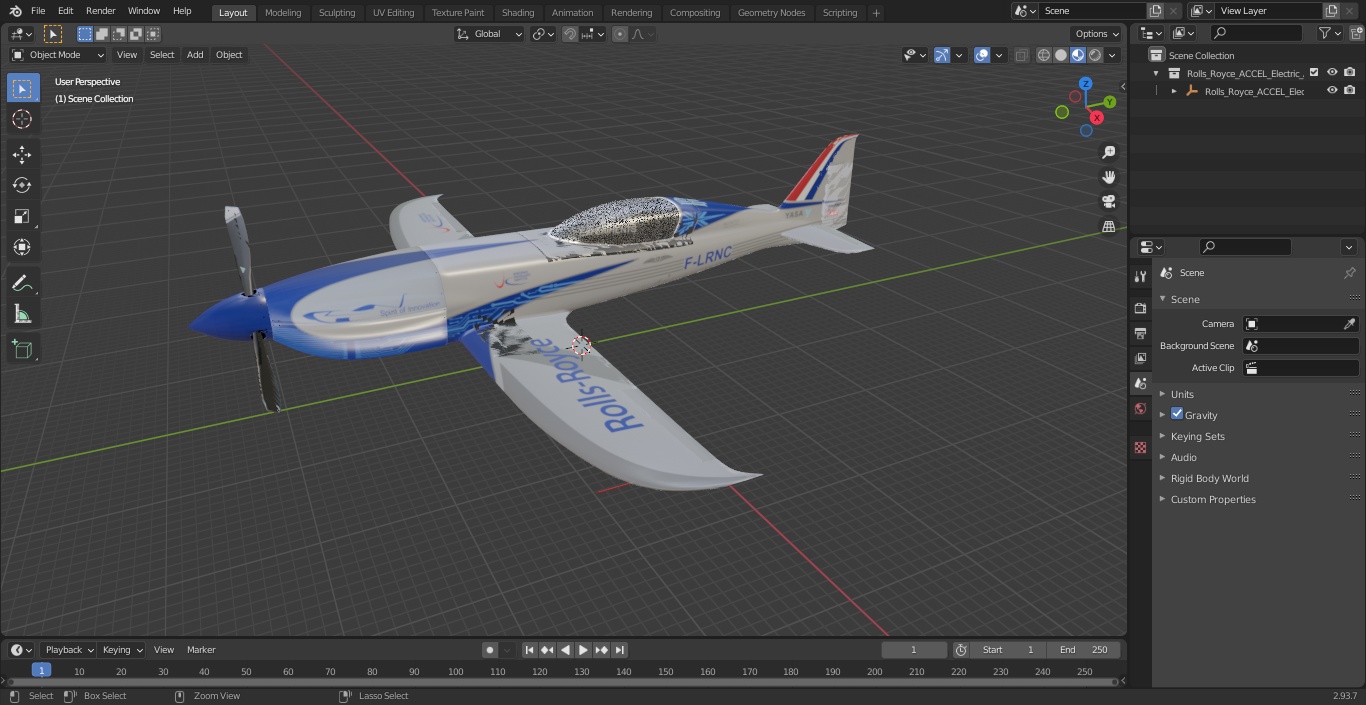Open the Render menu
Viewport: 1366px width, 705px height.
(101, 11)
